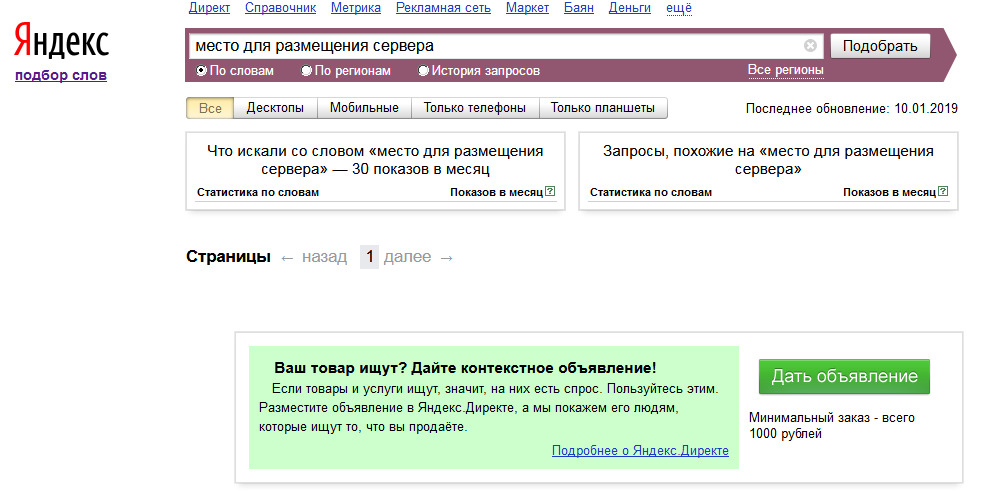Open the Маркет link
Image resolution: width=988 pixels, height=493 pixels.
(x=527, y=8)
